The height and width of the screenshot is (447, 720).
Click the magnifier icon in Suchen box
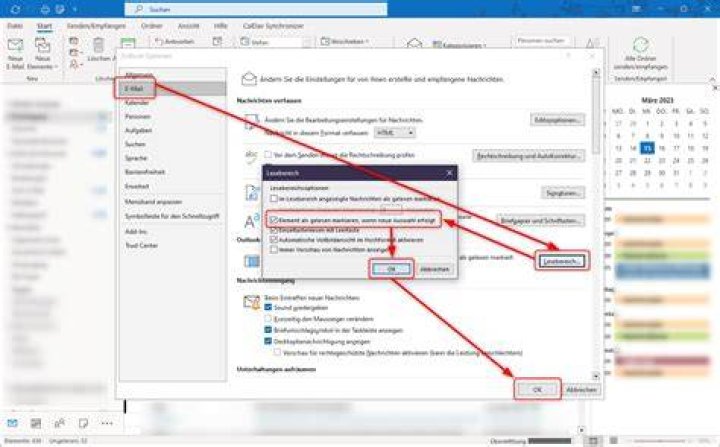138,9
